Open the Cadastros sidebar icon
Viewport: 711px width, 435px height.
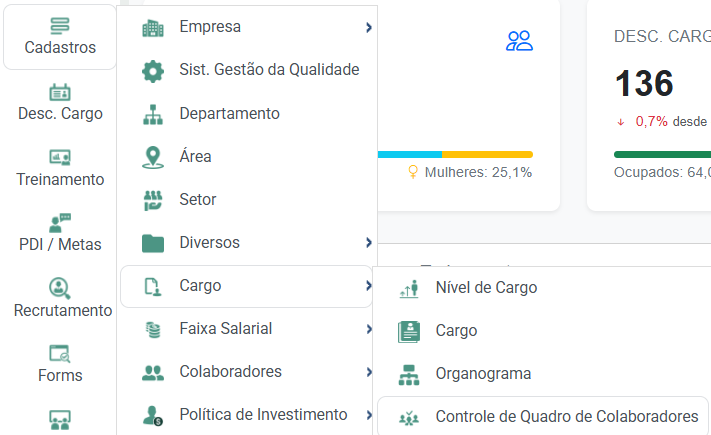click(60, 26)
